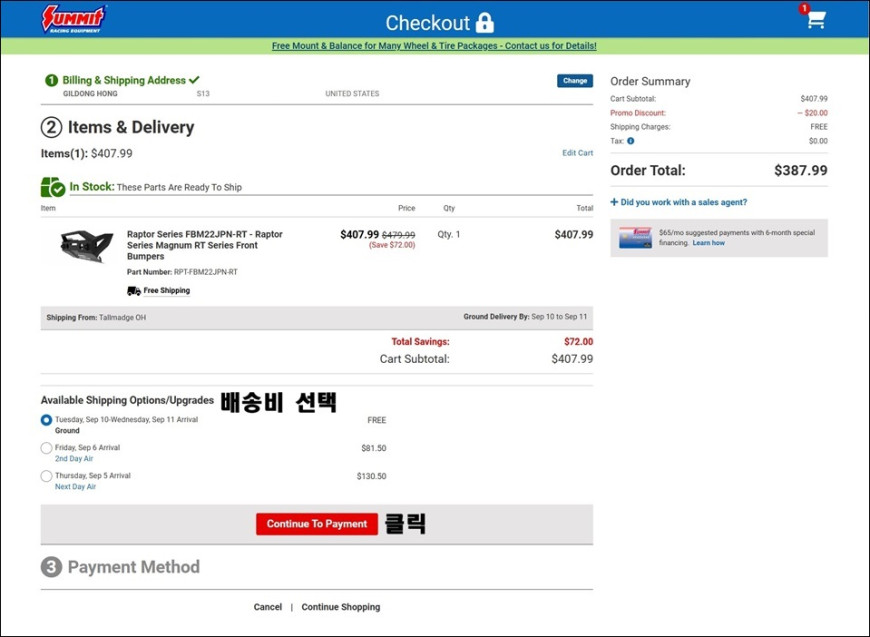The image size is (870, 637).
Task: Select Next Day Air shipping option
Action: pyautogui.click(x=47, y=476)
